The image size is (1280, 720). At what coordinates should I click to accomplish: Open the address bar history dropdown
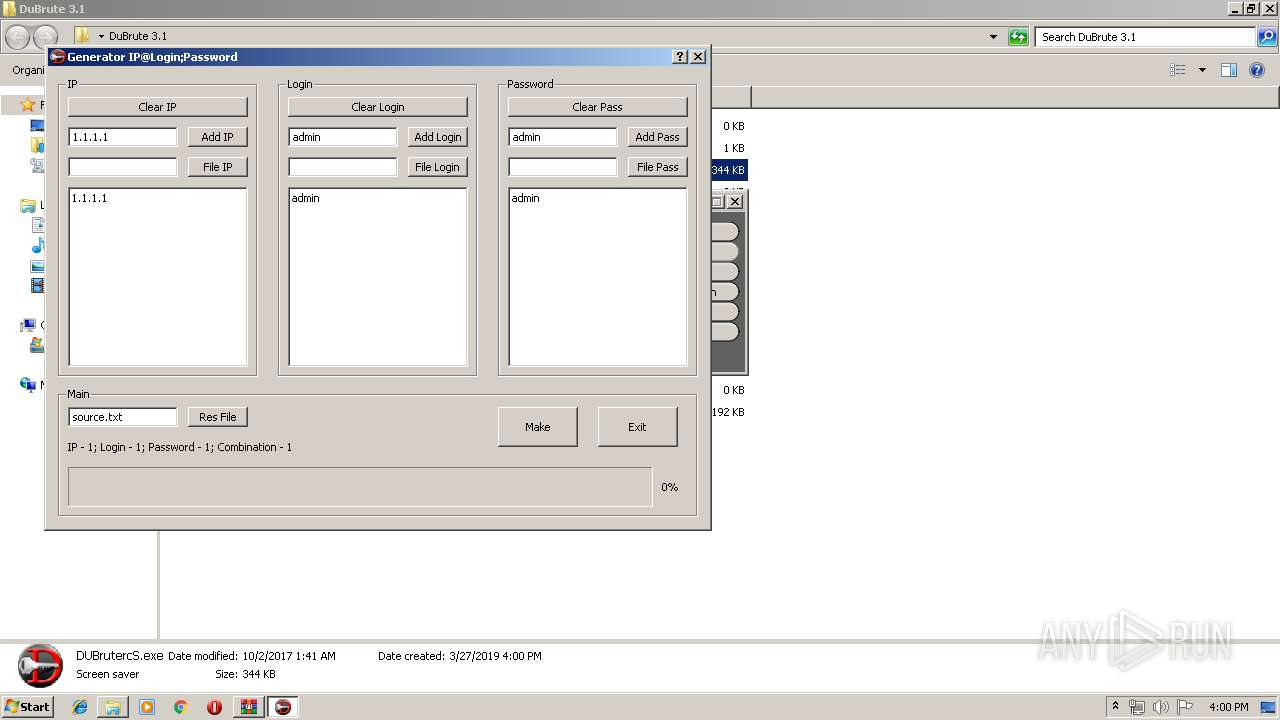click(993, 37)
